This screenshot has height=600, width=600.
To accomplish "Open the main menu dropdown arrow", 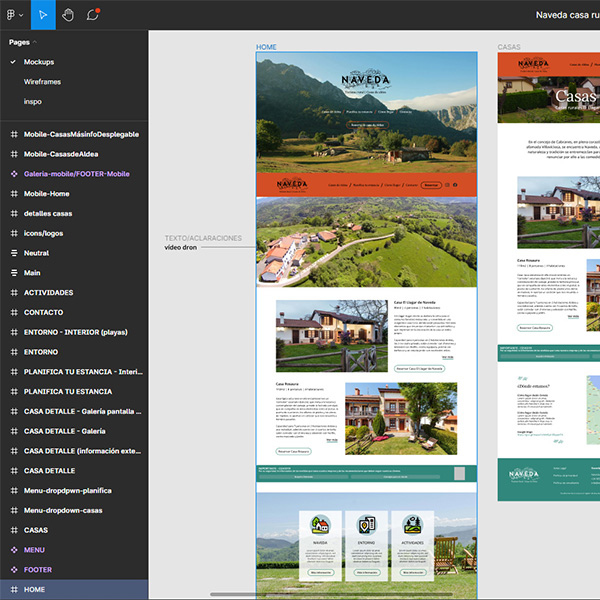I will 21,15.
